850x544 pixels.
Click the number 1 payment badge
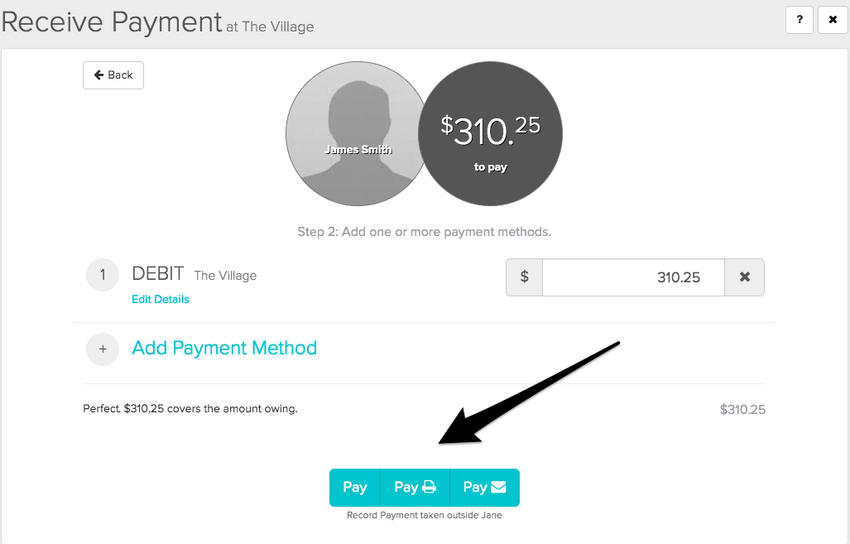(x=102, y=275)
